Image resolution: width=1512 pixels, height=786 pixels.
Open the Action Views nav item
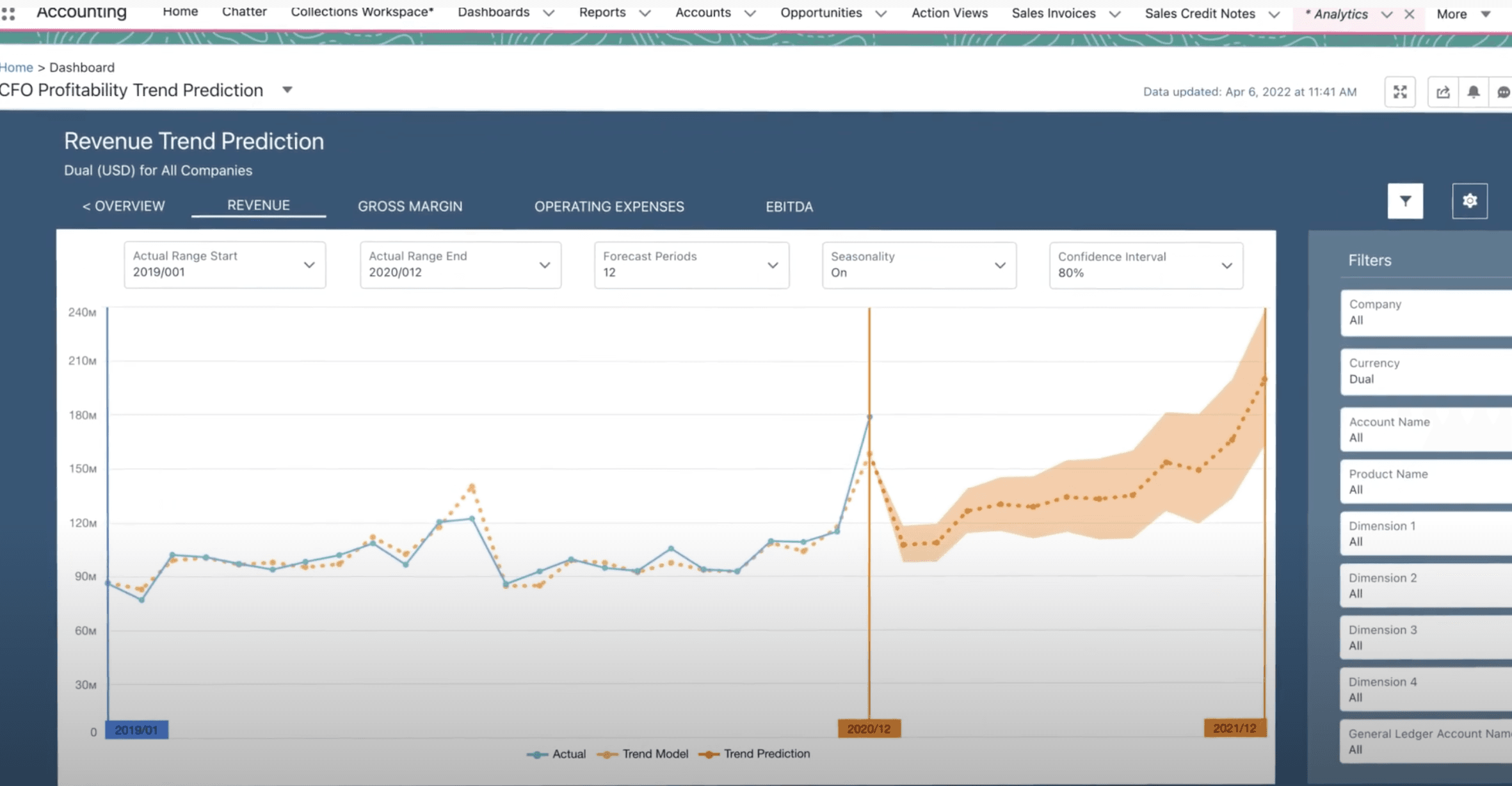pyautogui.click(x=949, y=13)
